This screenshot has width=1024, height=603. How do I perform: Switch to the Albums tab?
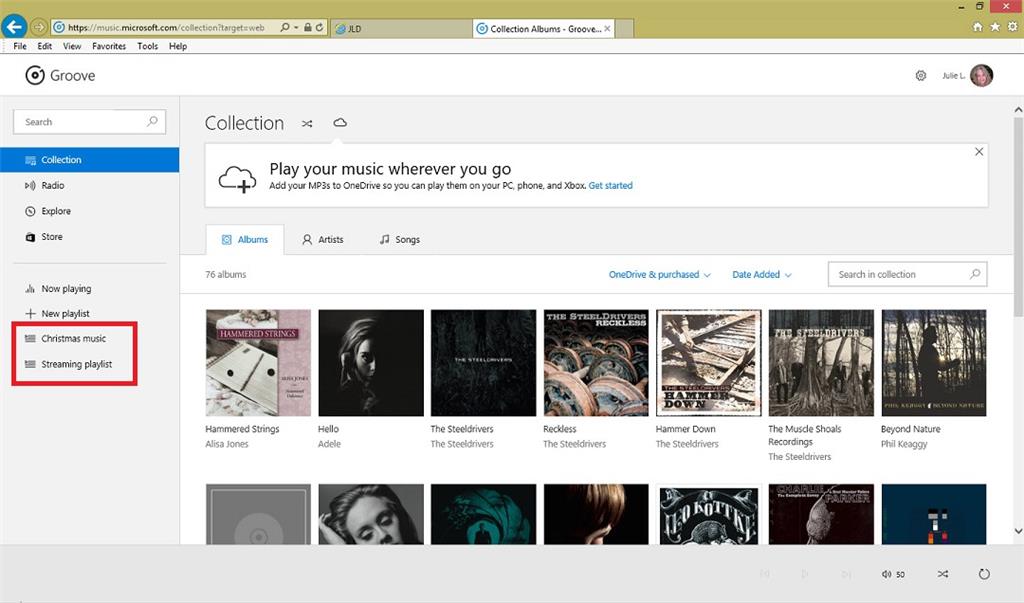coord(245,240)
